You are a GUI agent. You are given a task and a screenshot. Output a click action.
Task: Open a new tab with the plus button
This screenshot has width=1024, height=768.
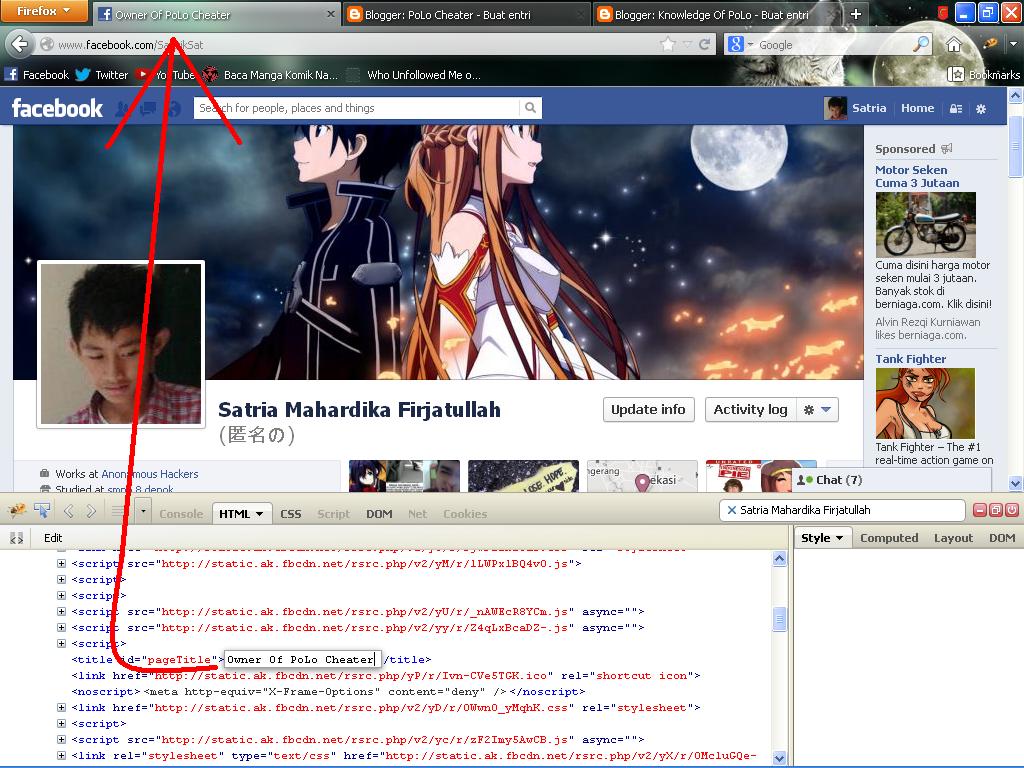856,14
